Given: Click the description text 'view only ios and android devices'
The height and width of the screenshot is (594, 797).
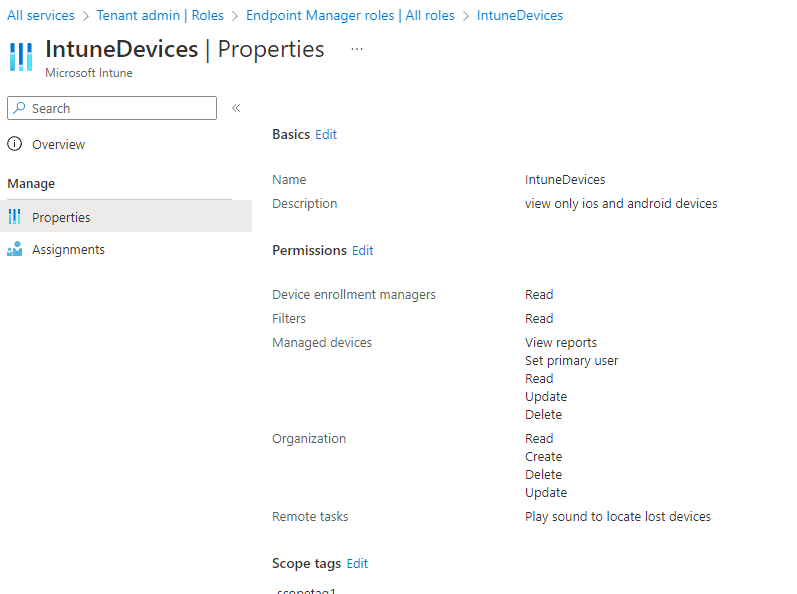Looking at the screenshot, I should tap(621, 204).
